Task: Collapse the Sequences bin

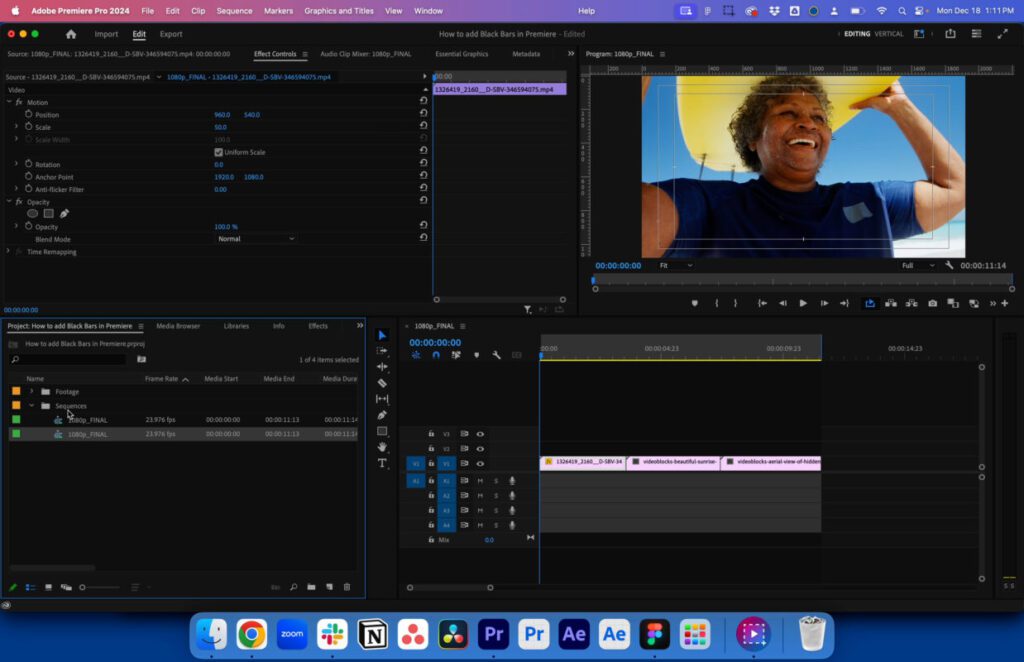Action: (31, 405)
